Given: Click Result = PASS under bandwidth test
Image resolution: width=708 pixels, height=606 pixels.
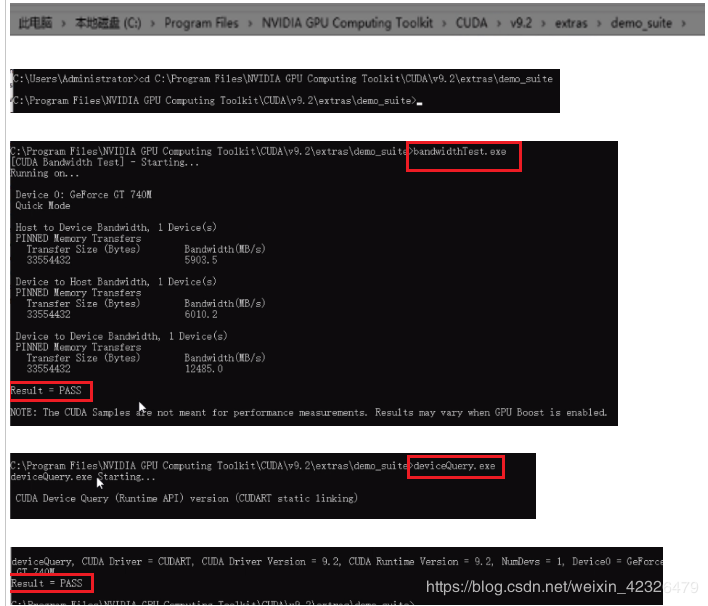Looking at the screenshot, I should pos(46,391).
